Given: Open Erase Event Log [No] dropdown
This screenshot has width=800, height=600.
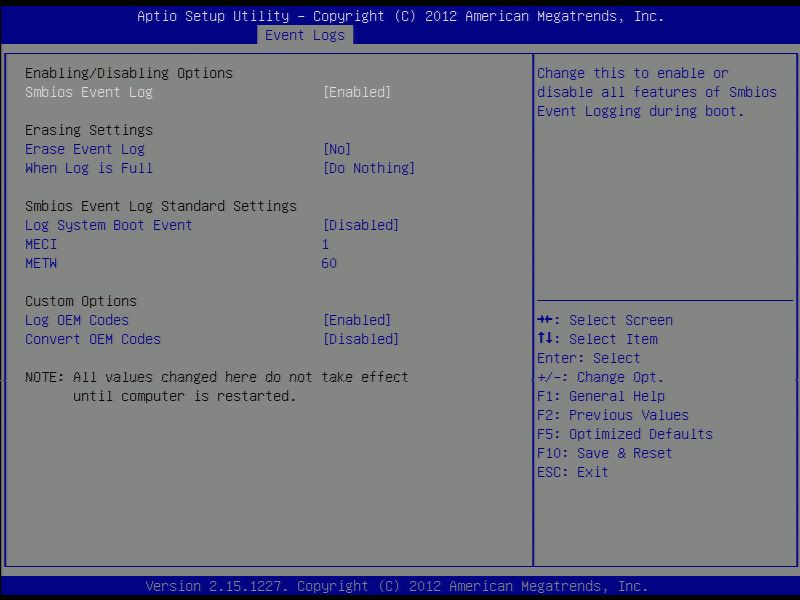Looking at the screenshot, I should click(x=337, y=149).
